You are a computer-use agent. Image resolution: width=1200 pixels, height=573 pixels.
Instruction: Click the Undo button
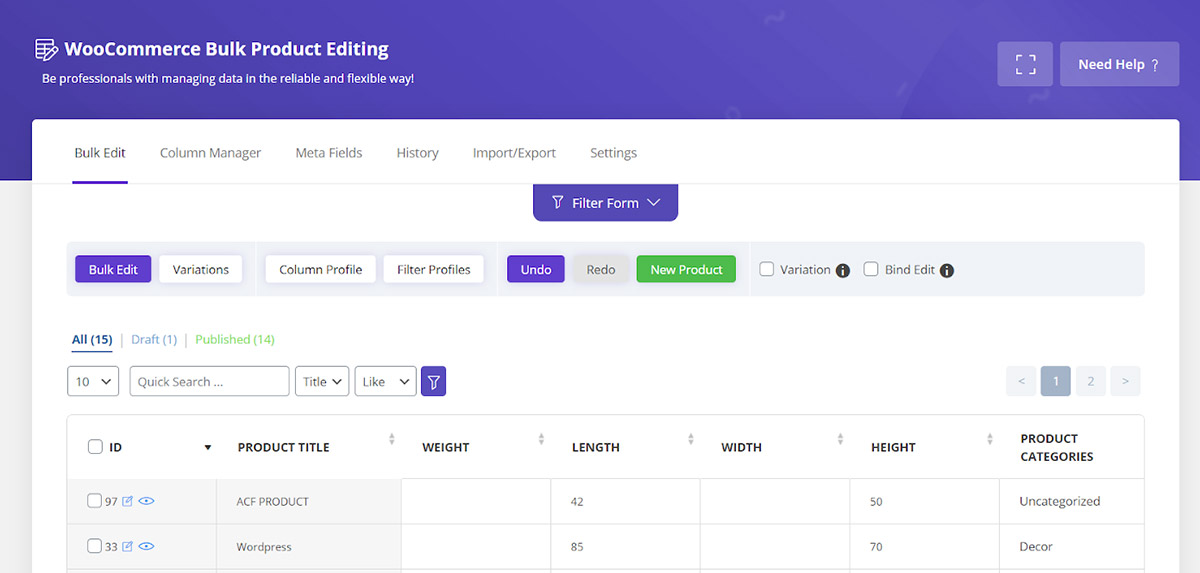click(536, 269)
